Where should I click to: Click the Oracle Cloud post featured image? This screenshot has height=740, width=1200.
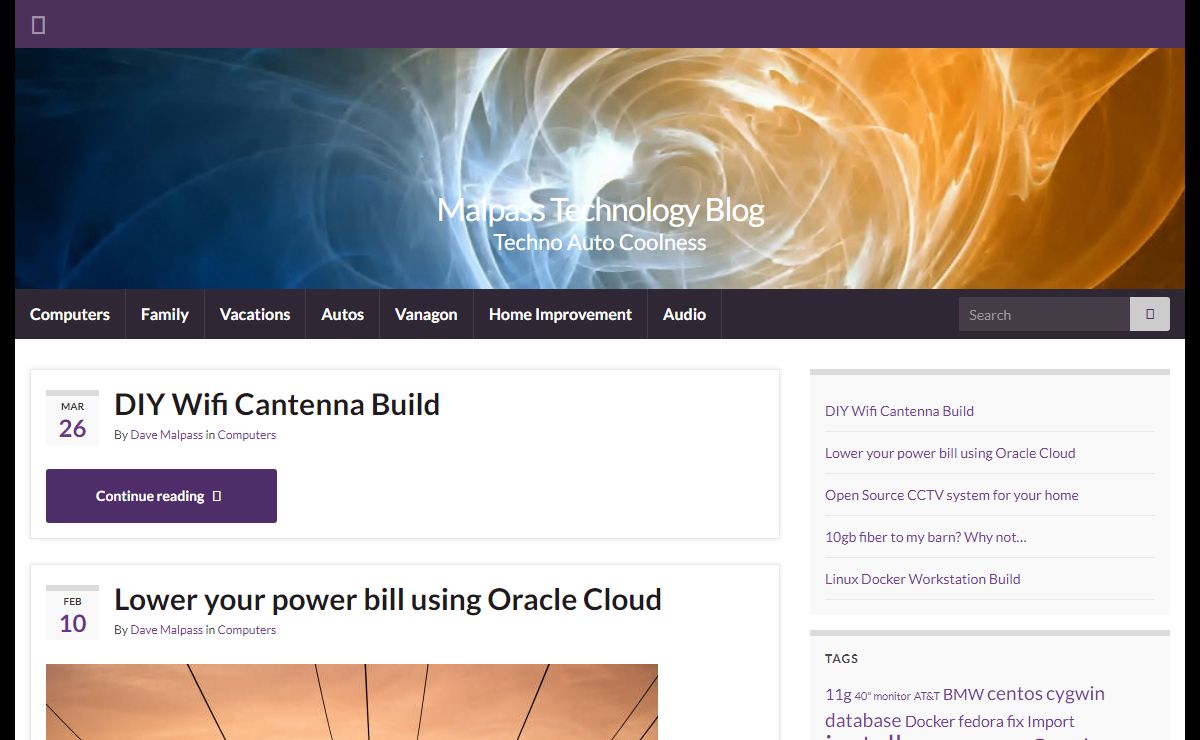[352, 702]
